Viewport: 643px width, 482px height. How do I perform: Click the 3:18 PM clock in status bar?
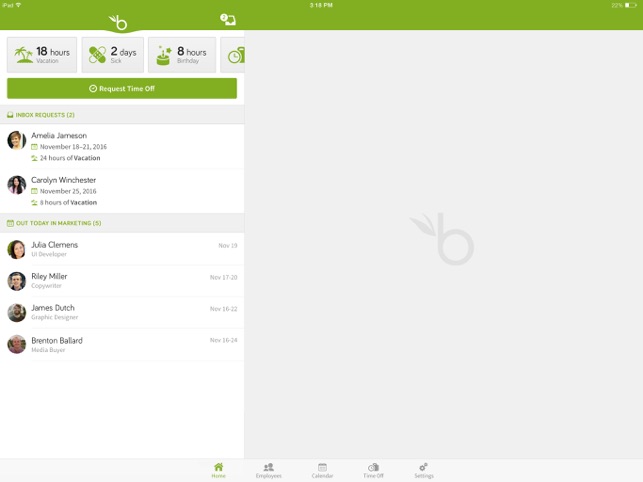[321, 5]
